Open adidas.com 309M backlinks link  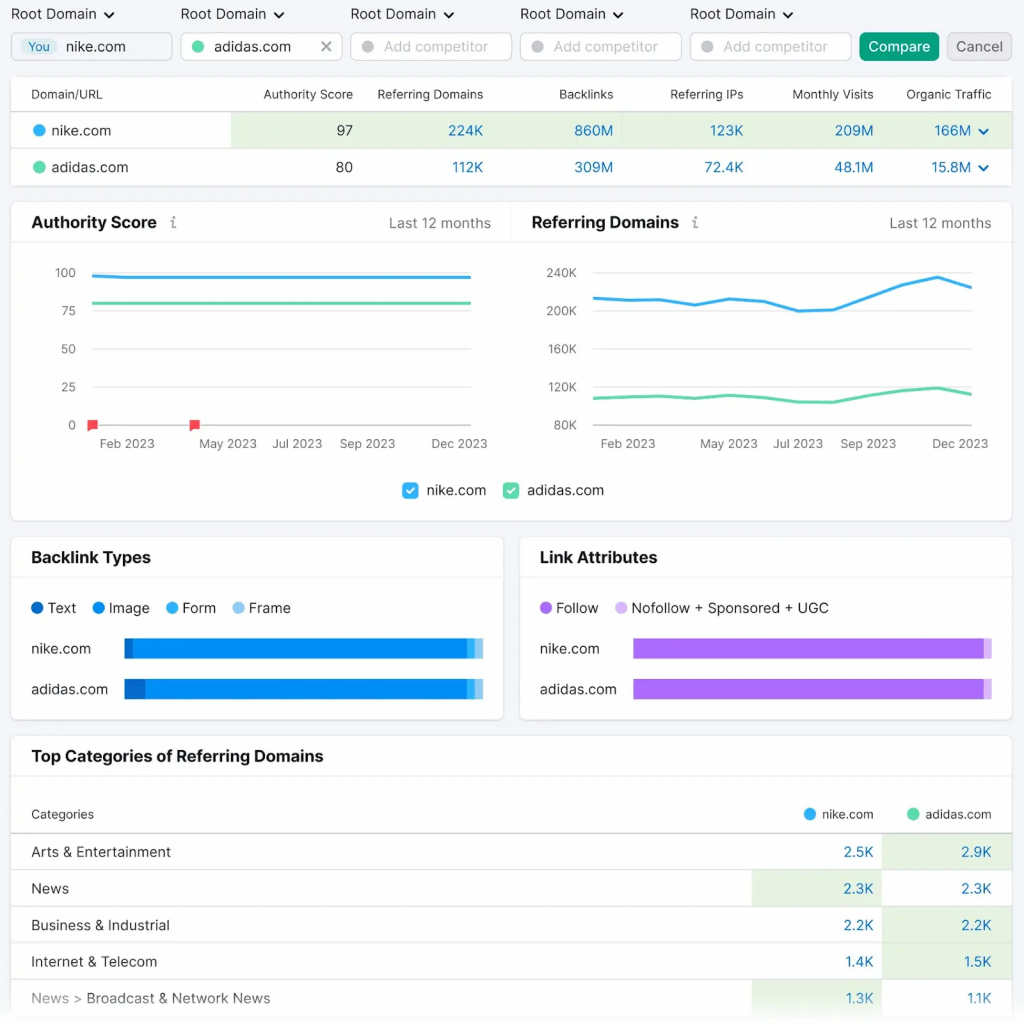coord(593,168)
